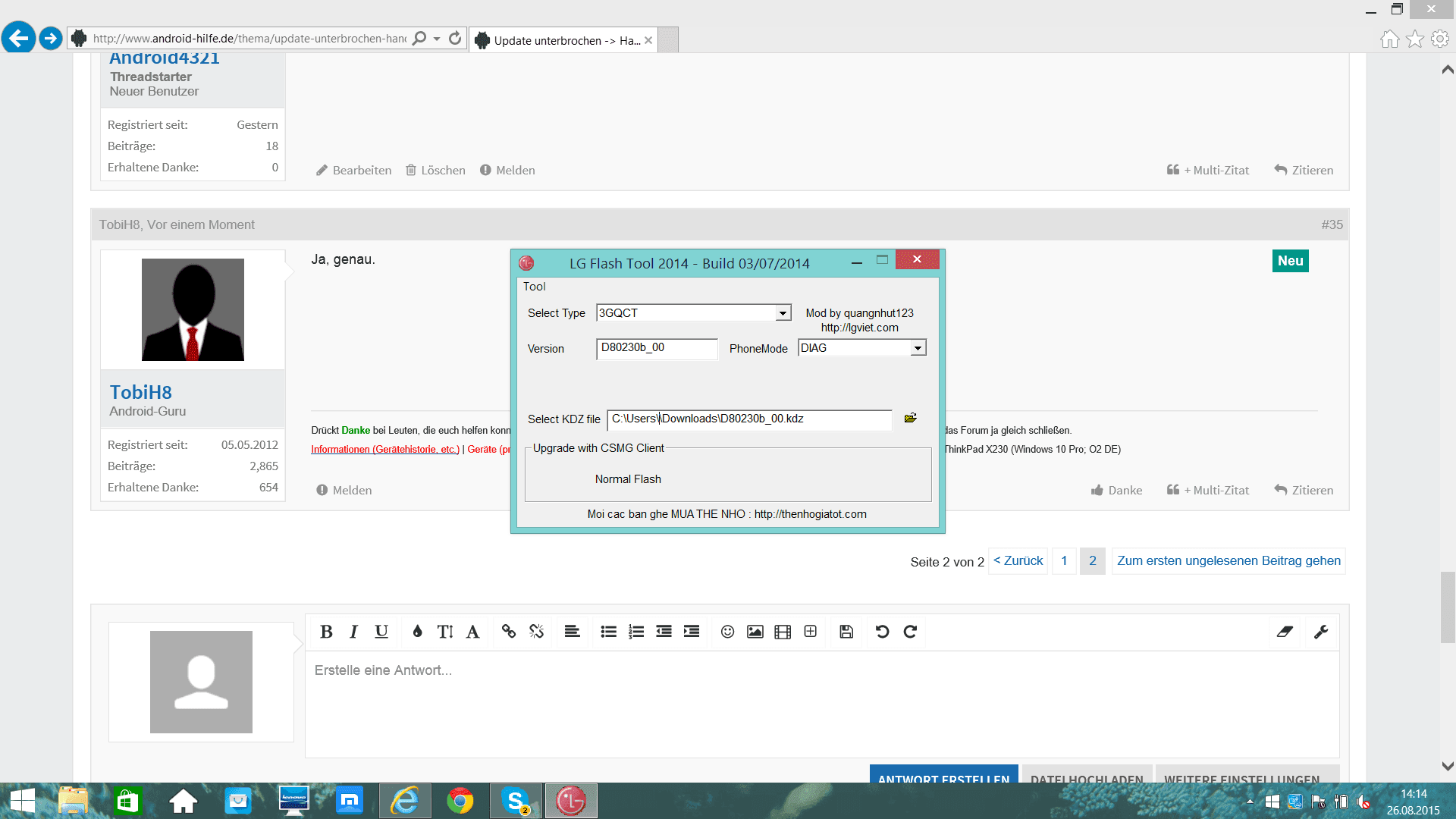Viewport: 1456px width, 819px height.
Task: Open the text color drop icon
Action: (417, 632)
